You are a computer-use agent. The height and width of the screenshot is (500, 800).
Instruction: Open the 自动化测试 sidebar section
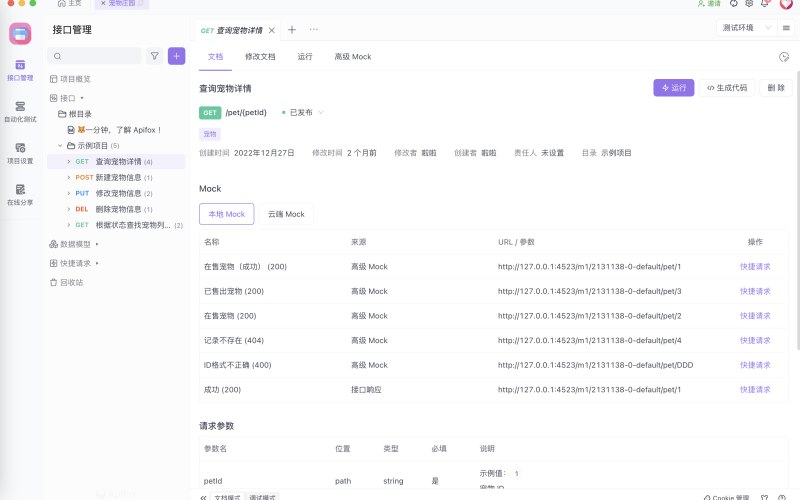20,112
